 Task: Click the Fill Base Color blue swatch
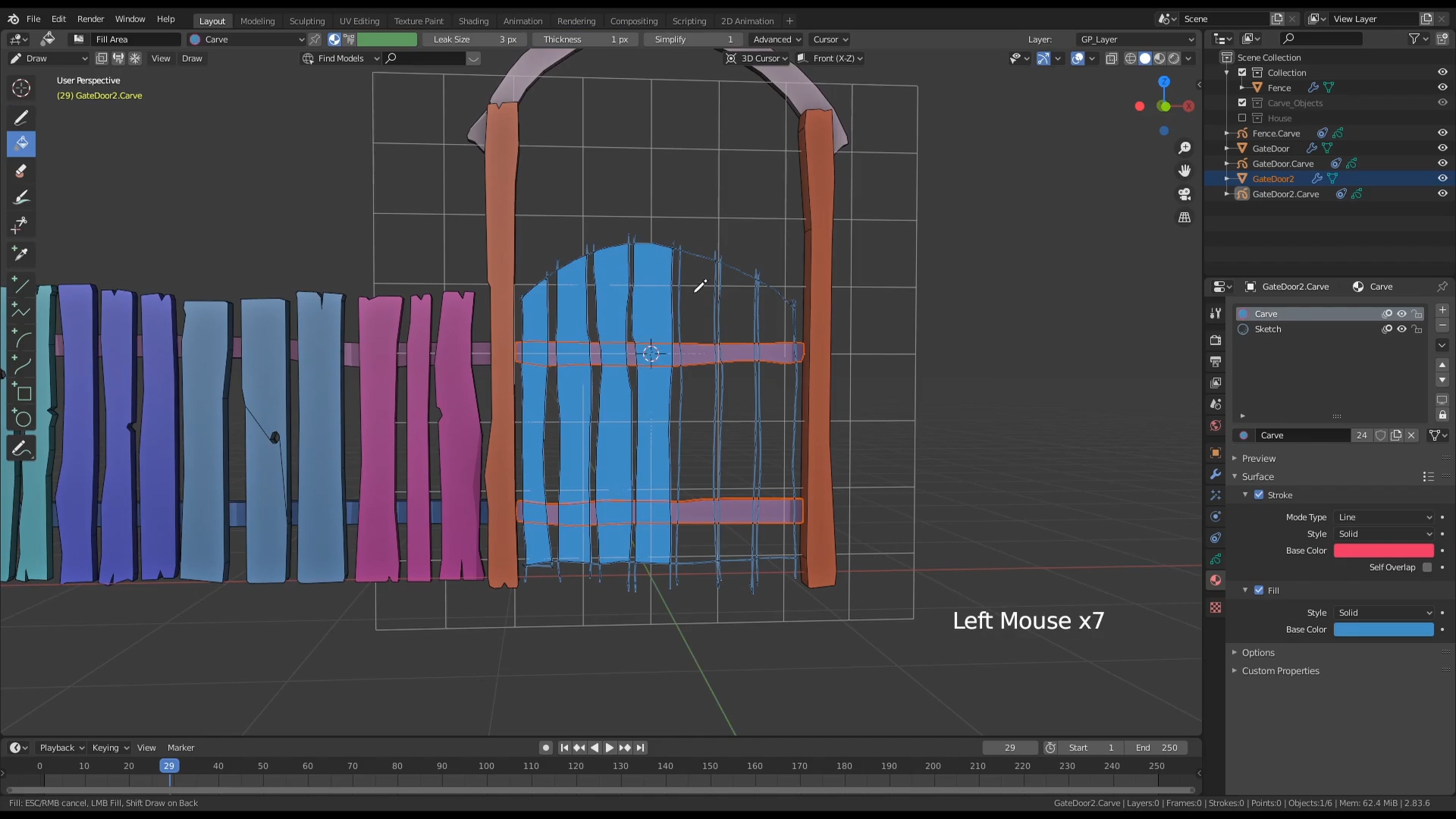click(1384, 629)
